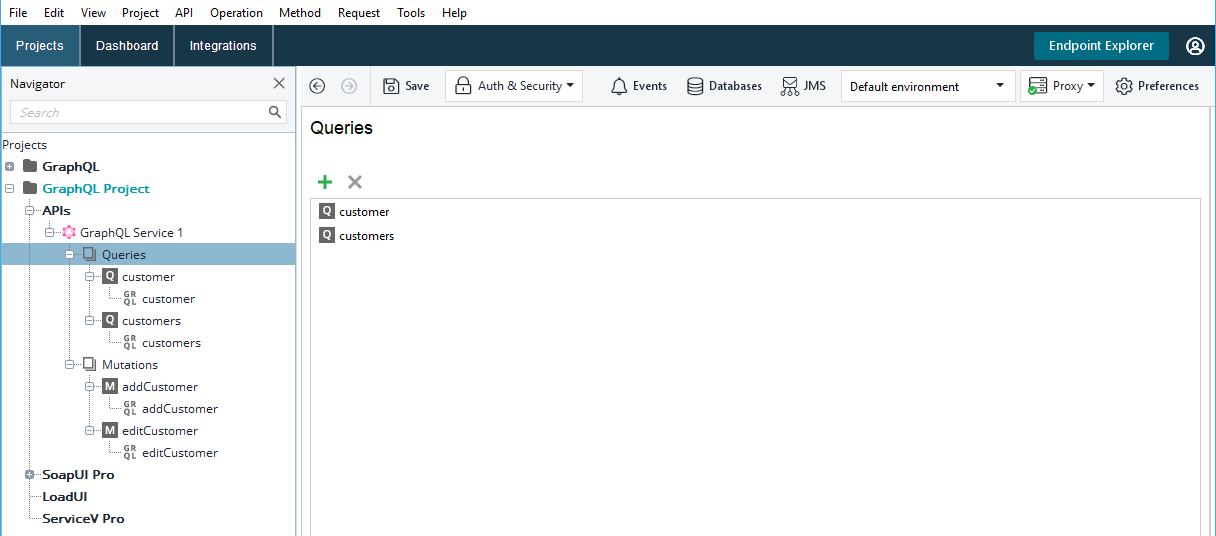The height and width of the screenshot is (536, 1216).
Task: Switch to the Dashboard tab
Action: [x=127, y=46]
